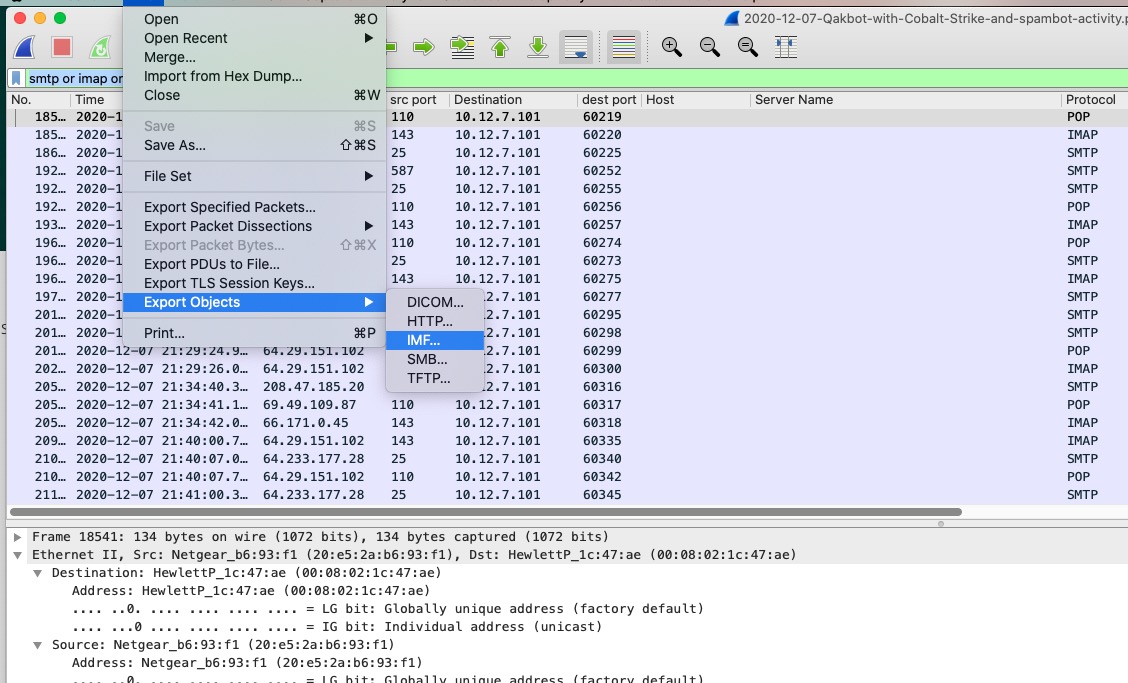Click the reset zoom to normal size icon
The width and height of the screenshot is (1128, 683).
point(748,48)
